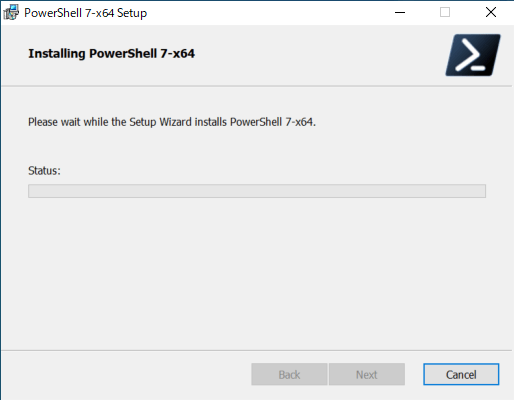Click the disabled Back button
This screenshot has height=400, width=514.
point(289,374)
